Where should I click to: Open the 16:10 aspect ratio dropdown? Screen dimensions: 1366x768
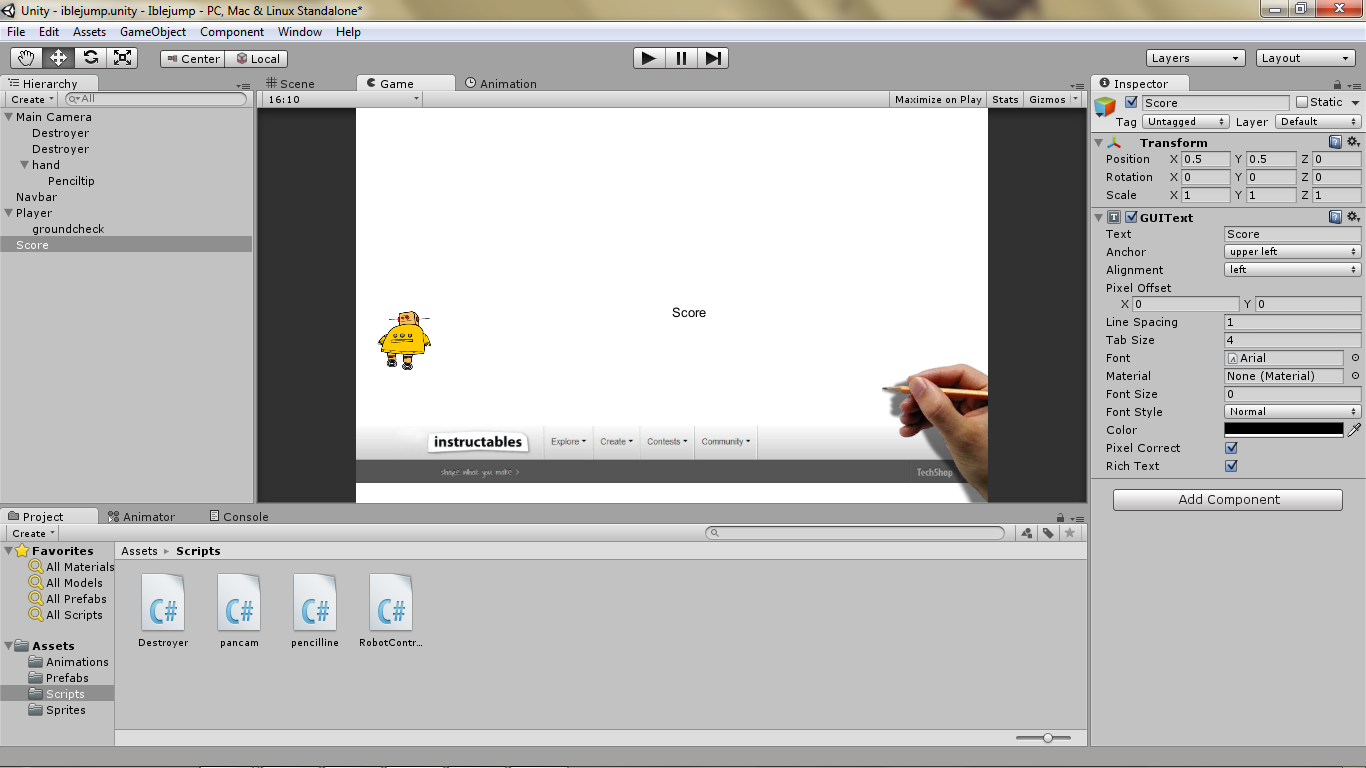(x=343, y=99)
